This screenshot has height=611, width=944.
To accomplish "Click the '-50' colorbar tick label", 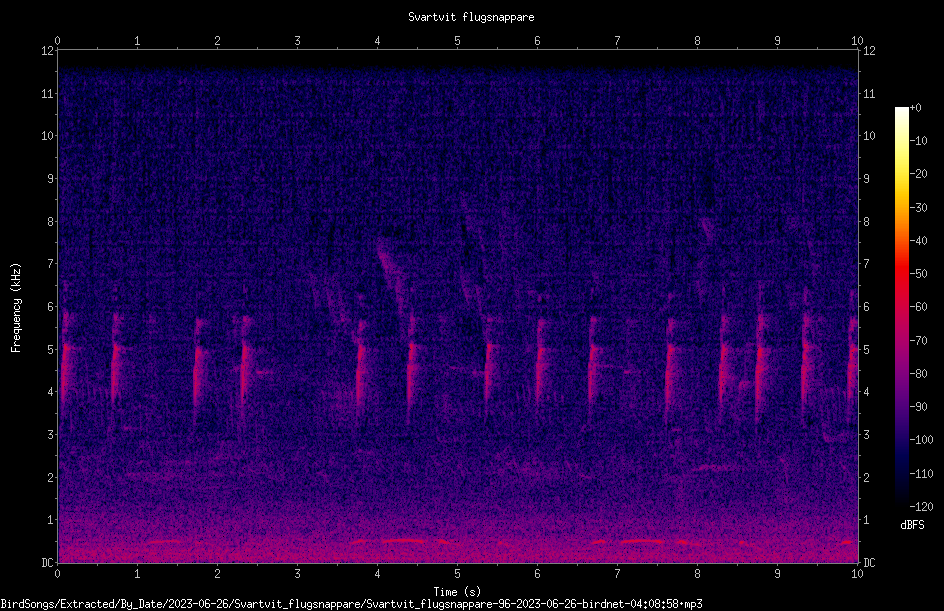I will [x=919, y=274].
